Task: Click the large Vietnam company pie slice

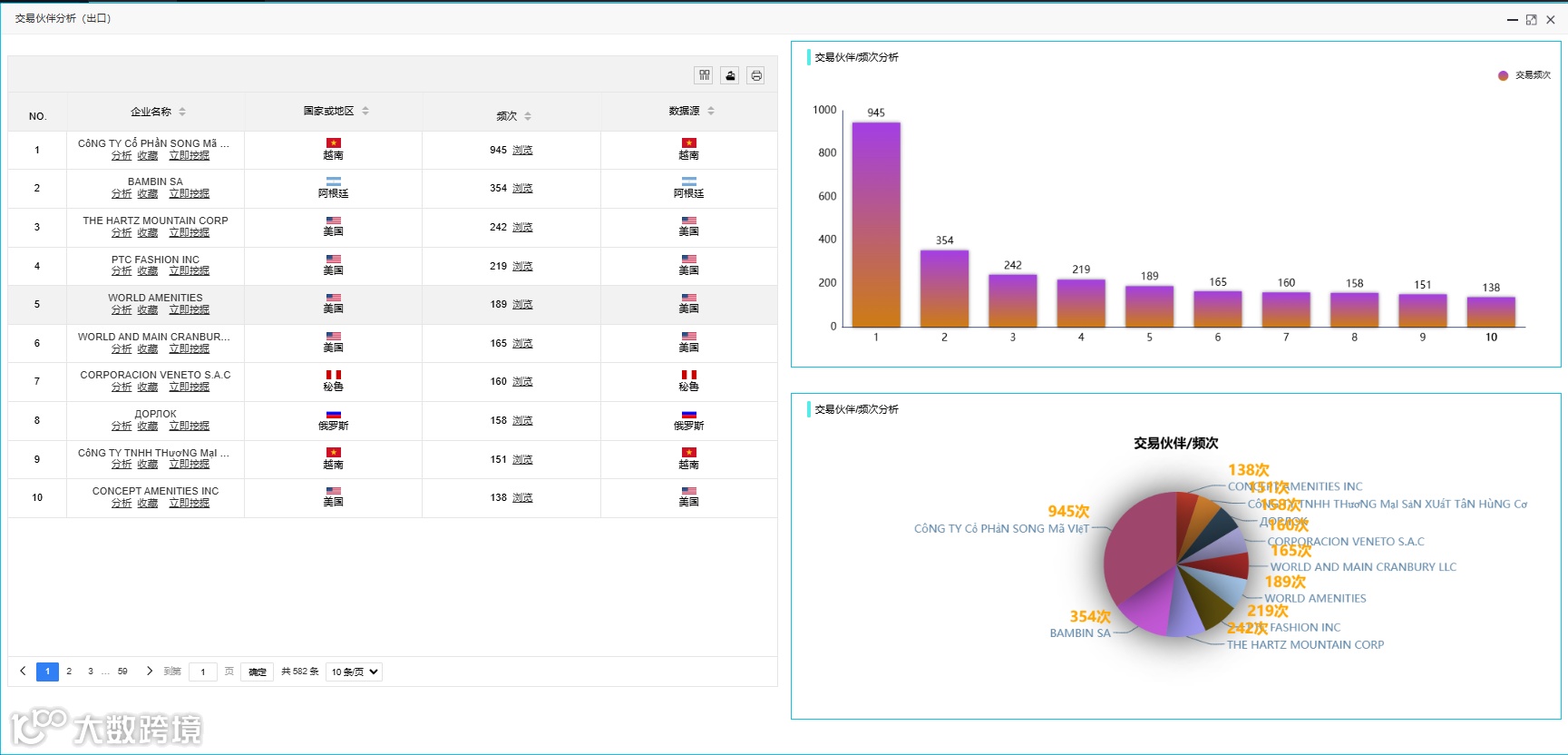Action: click(x=1141, y=549)
